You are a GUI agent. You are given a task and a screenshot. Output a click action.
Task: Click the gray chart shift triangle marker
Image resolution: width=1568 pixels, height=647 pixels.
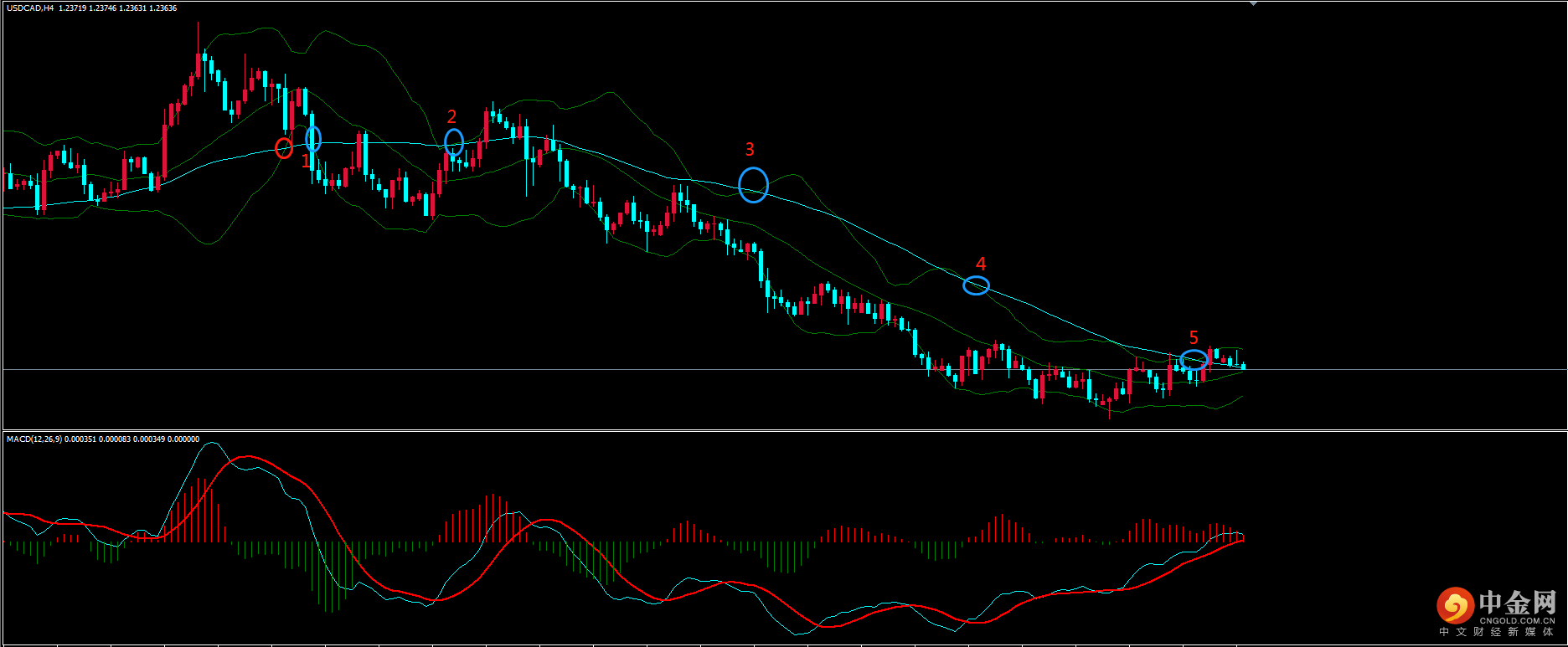tap(1253, 4)
